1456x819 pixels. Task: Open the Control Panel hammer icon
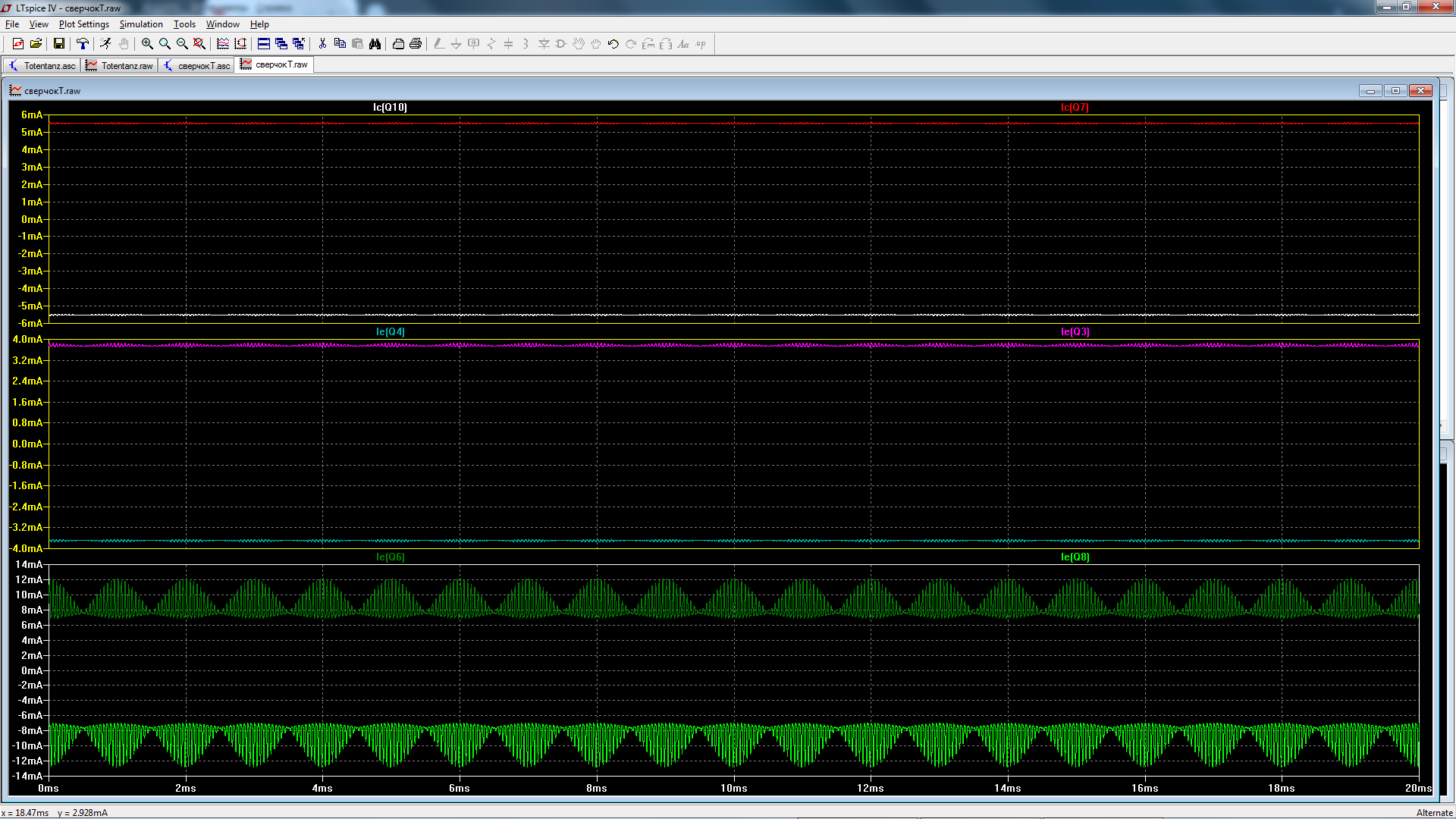[x=83, y=44]
